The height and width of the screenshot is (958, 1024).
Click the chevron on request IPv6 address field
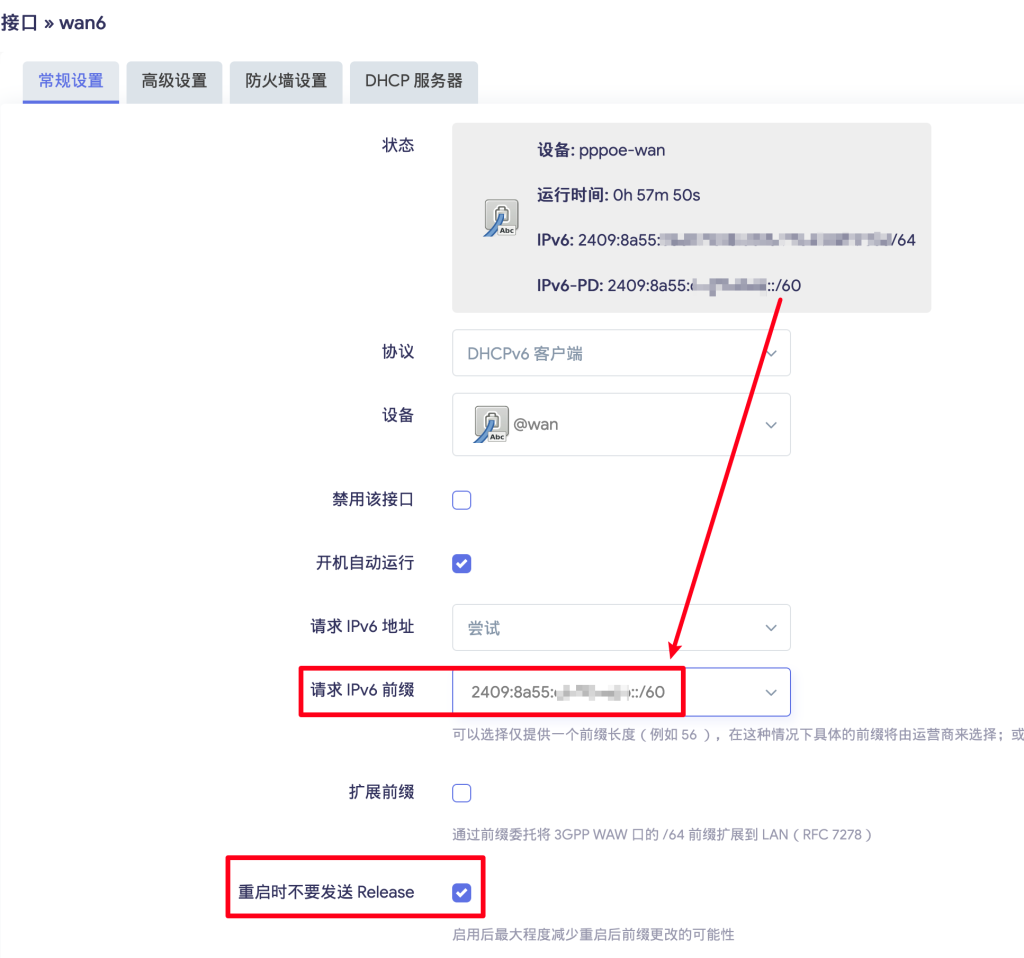771,628
